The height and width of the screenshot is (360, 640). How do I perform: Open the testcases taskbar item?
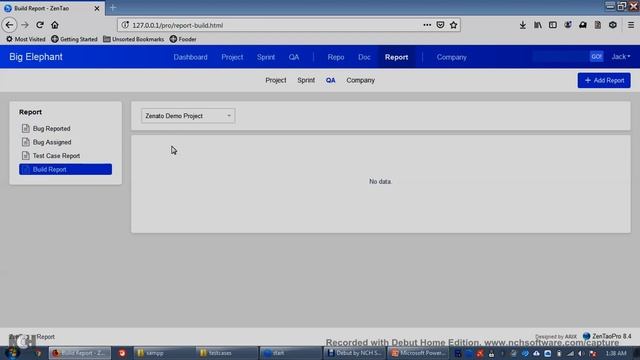click(x=226, y=353)
